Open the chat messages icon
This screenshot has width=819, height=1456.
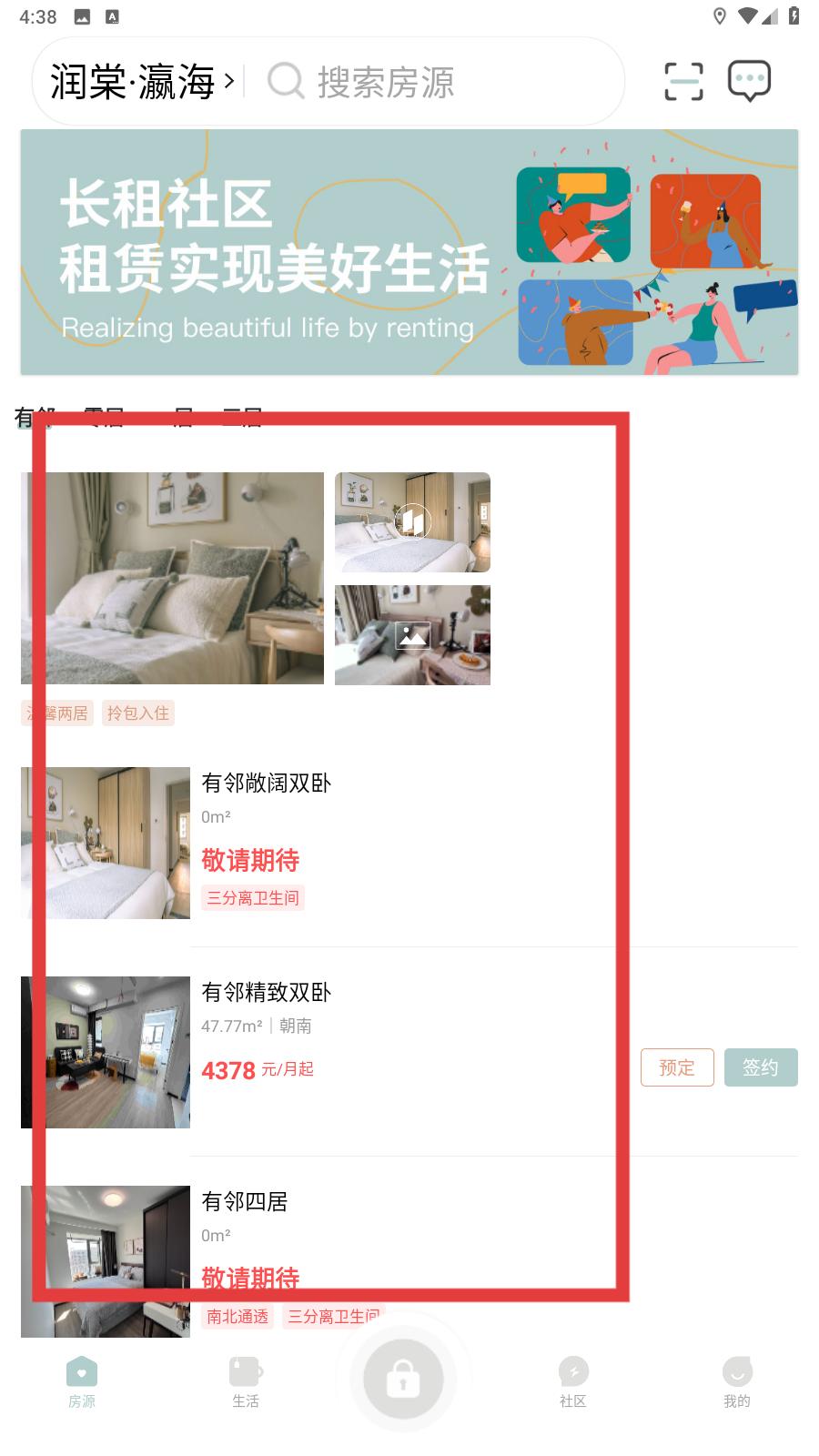pyautogui.click(x=749, y=81)
